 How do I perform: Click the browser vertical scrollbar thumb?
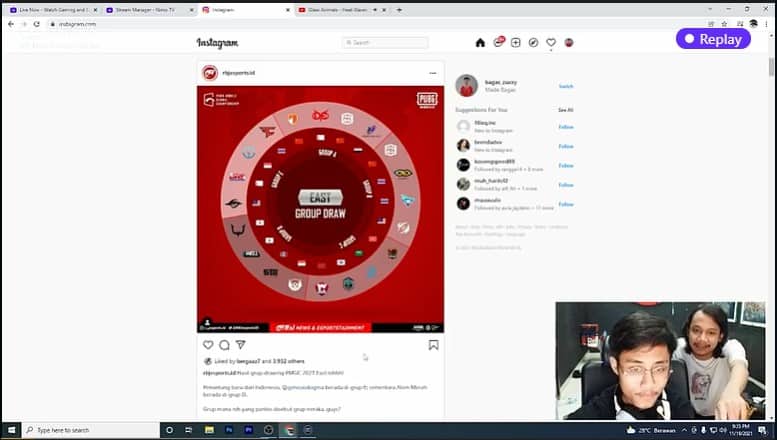(771, 67)
